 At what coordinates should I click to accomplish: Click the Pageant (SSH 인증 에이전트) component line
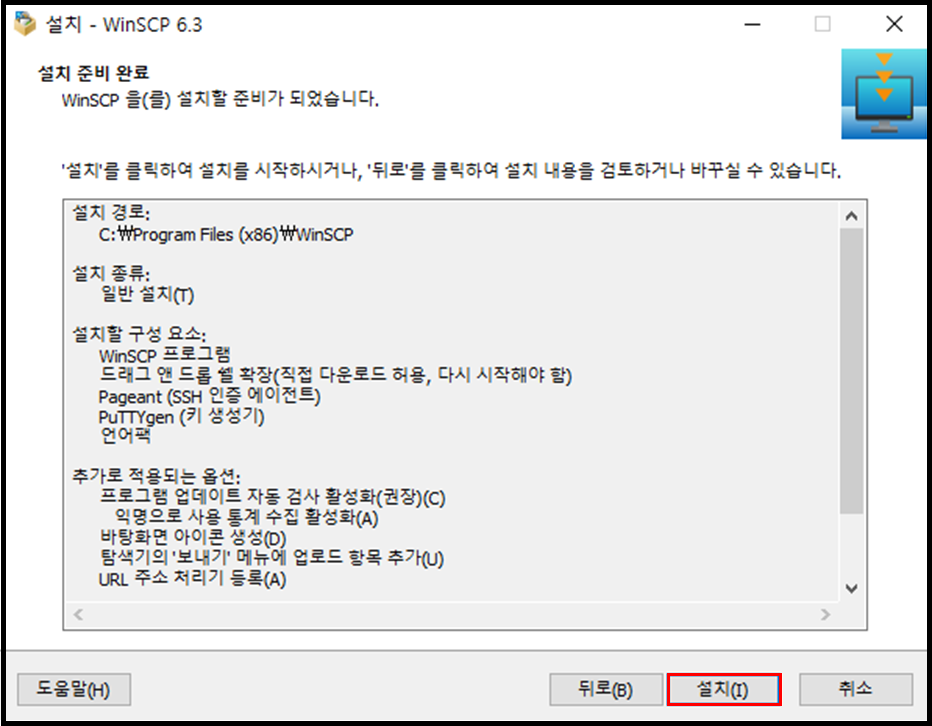click(x=209, y=396)
